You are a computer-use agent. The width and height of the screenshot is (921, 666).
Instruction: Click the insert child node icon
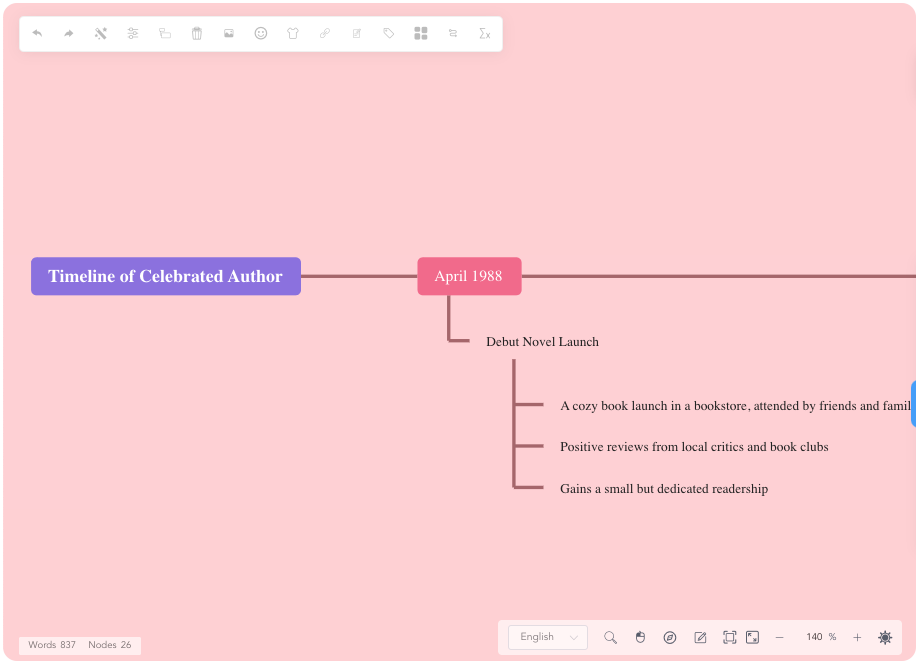click(x=165, y=33)
